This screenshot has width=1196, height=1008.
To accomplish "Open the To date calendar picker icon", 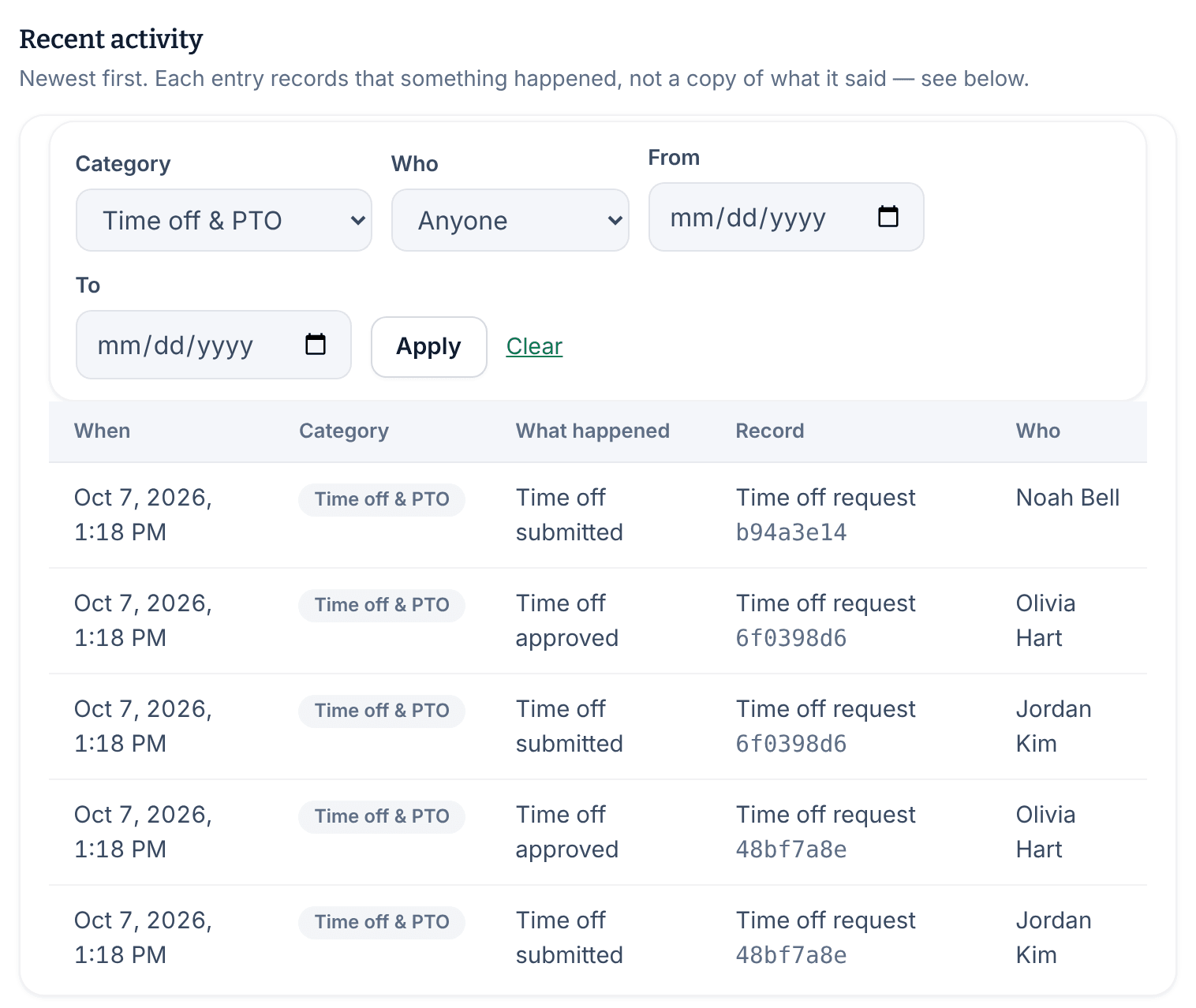I will coord(316,344).
